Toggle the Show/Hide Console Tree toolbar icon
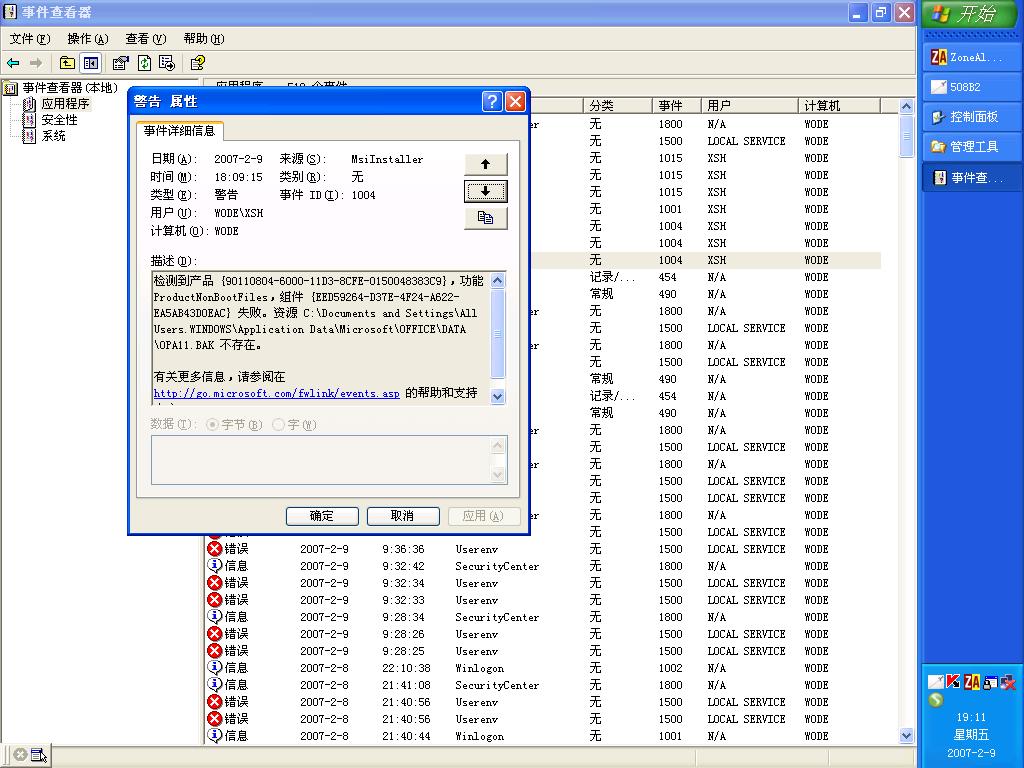Screen dimensions: 1024x768 tap(90, 63)
